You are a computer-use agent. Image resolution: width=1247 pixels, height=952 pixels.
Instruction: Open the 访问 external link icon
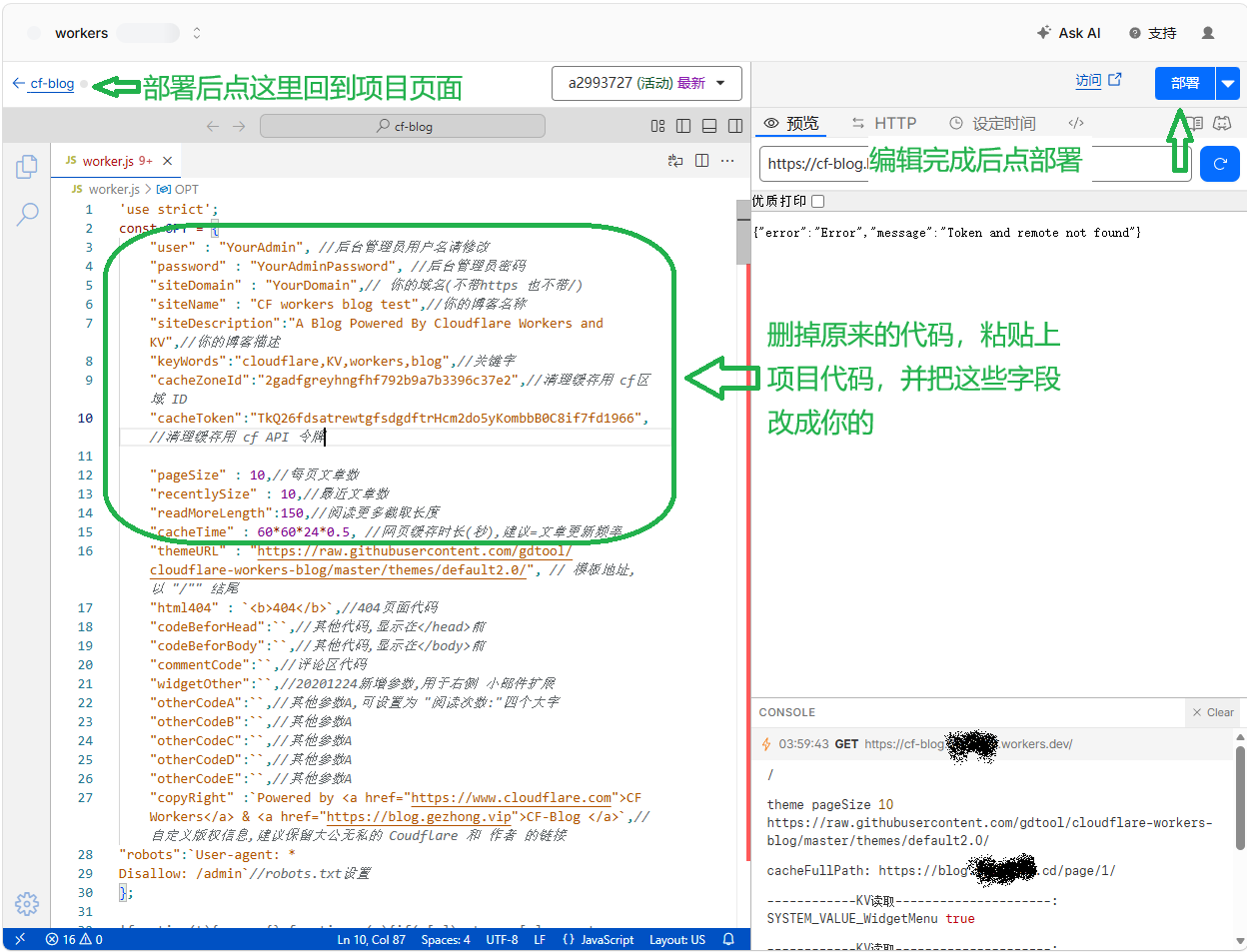[1115, 80]
